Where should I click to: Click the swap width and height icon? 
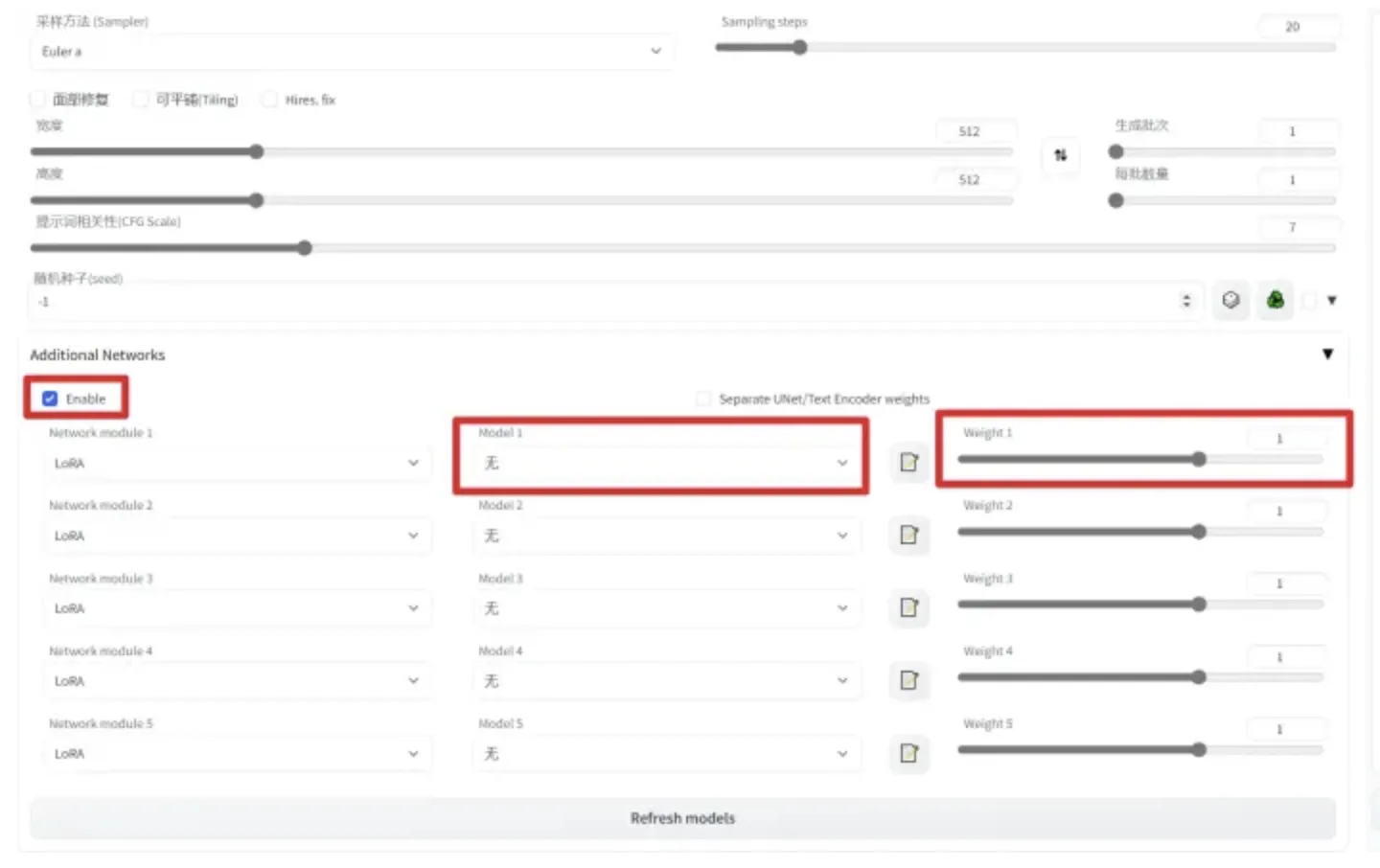1060,155
